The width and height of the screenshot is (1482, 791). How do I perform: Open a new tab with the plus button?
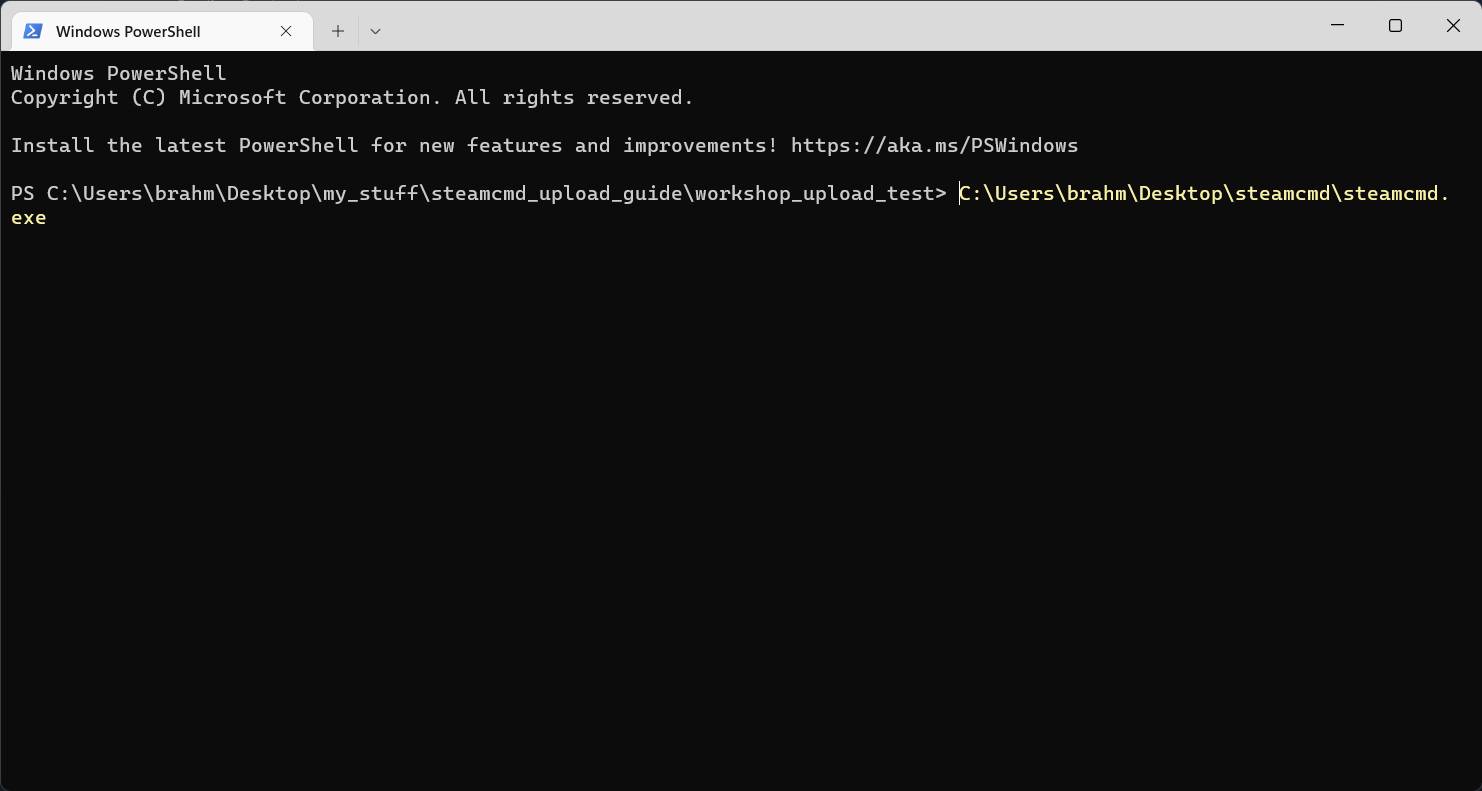pyautogui.click(x=338, y=31)
